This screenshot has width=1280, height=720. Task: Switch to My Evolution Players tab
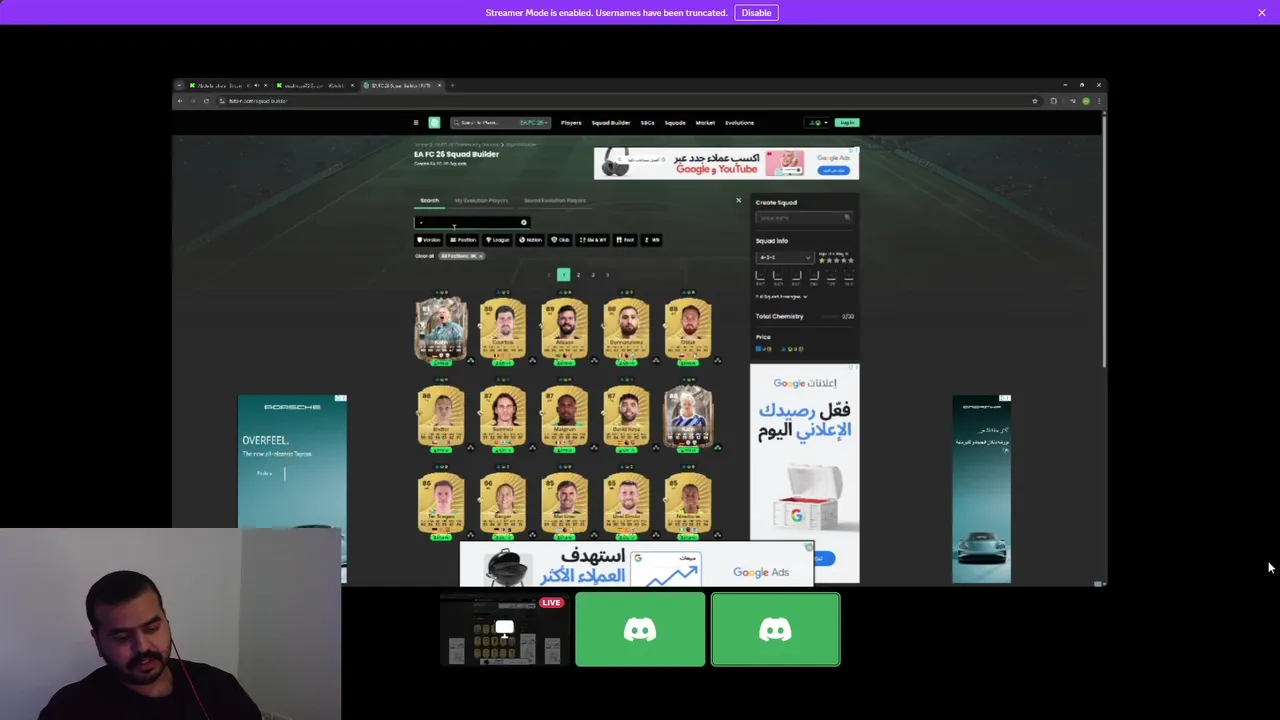[x=481, y=201]
